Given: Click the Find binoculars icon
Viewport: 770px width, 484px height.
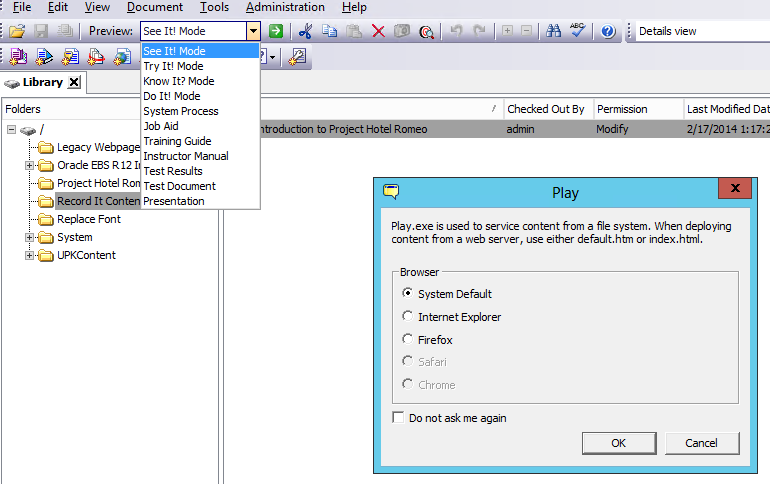Looking at the screenshot, I should click(x=554, y=32).
